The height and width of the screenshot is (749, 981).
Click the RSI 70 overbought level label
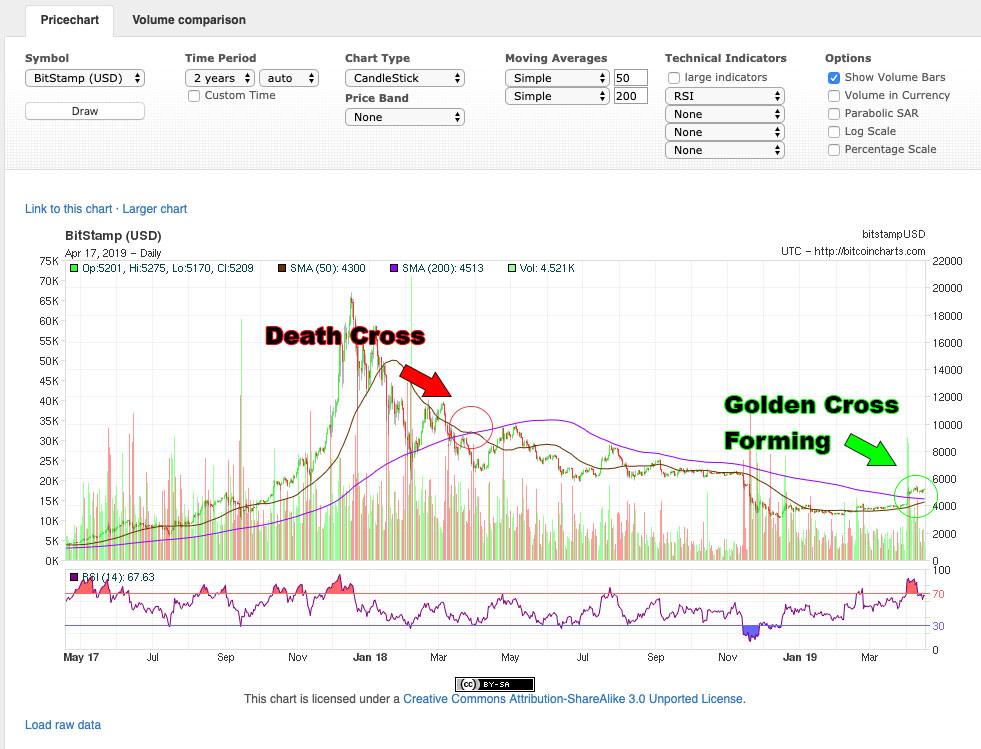coord(938,594)
